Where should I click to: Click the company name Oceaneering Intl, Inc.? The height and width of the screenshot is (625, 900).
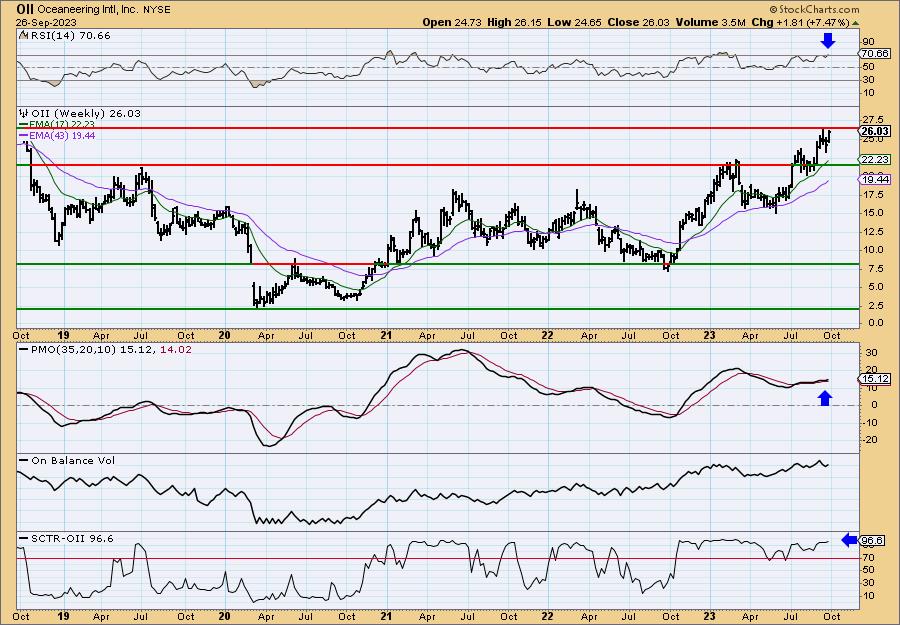pos(87,10)
